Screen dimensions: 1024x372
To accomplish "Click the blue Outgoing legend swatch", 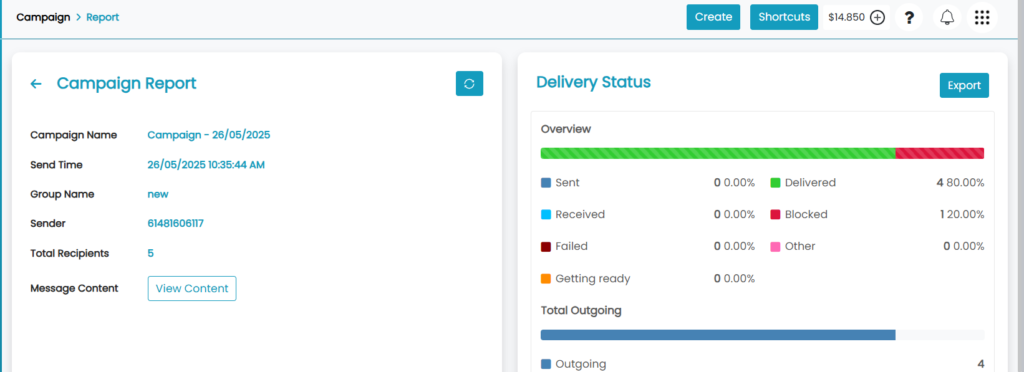I will coord(546,364).
